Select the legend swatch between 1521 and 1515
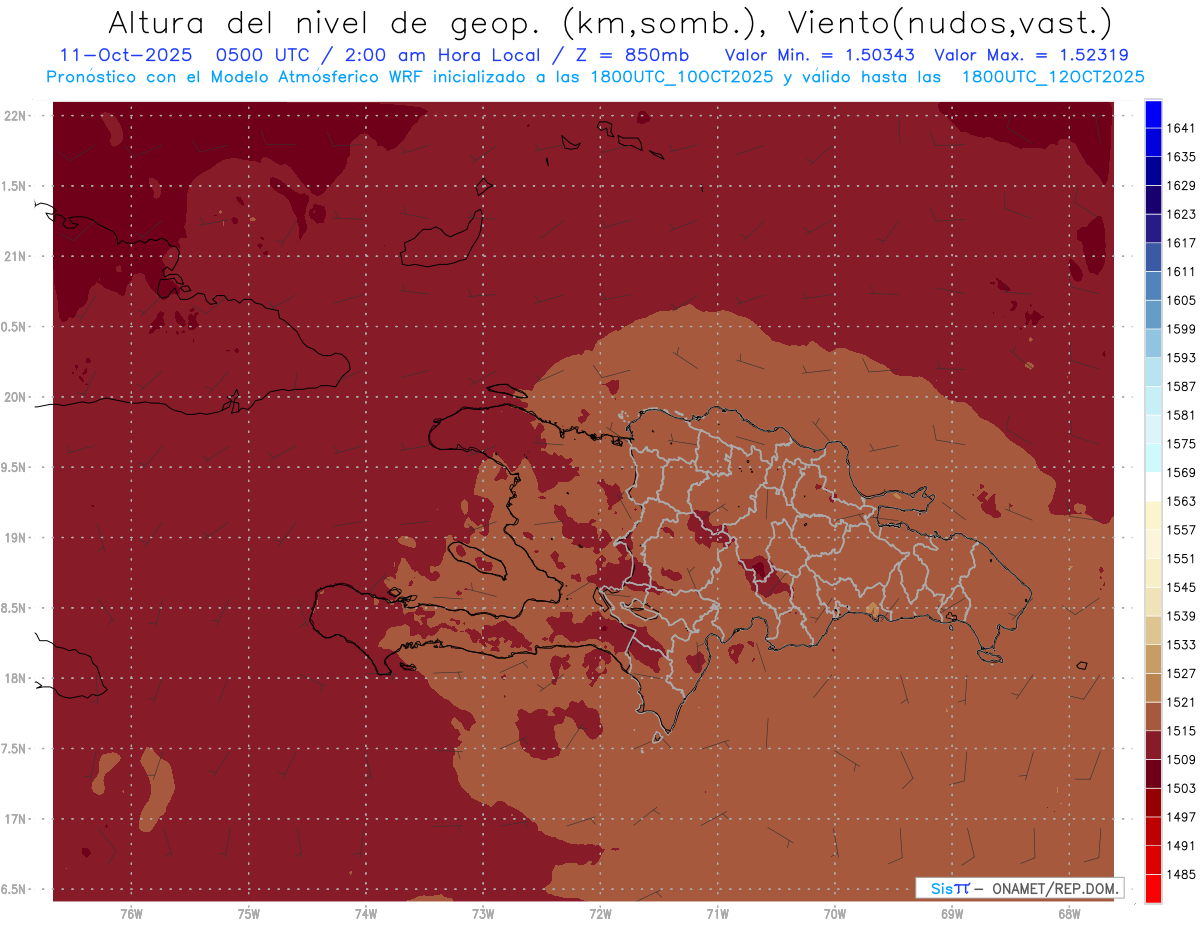The width and height of the screenshot is (1200, 927). click(1153, 716)
